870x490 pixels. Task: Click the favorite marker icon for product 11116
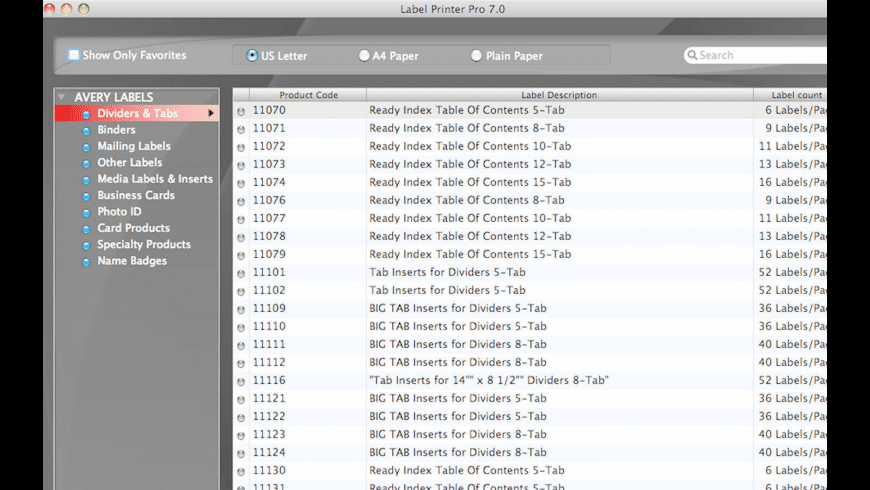(x=241, y=381)
